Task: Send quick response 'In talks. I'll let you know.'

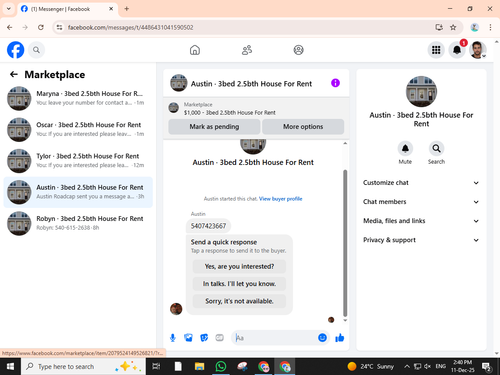Action: 239,284
